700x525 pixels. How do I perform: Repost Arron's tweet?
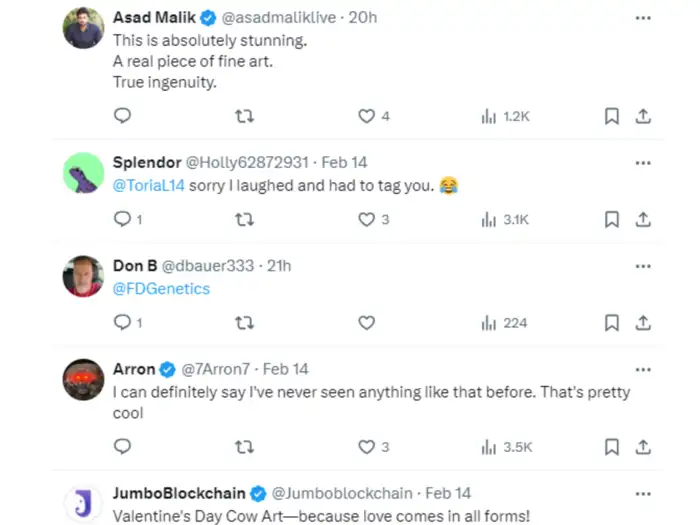tap(243, 446)
